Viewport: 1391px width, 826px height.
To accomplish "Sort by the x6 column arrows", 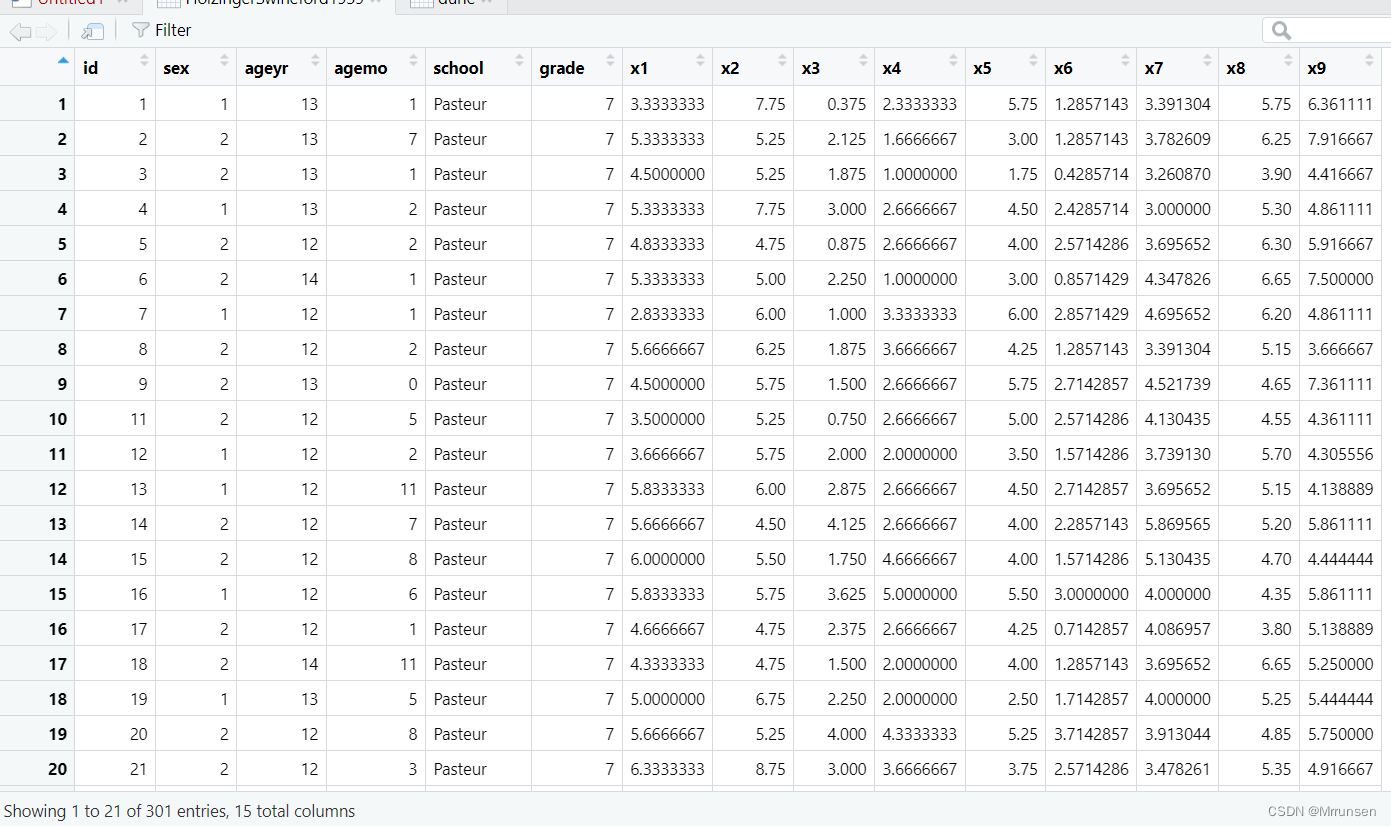I will point(1125,61).
